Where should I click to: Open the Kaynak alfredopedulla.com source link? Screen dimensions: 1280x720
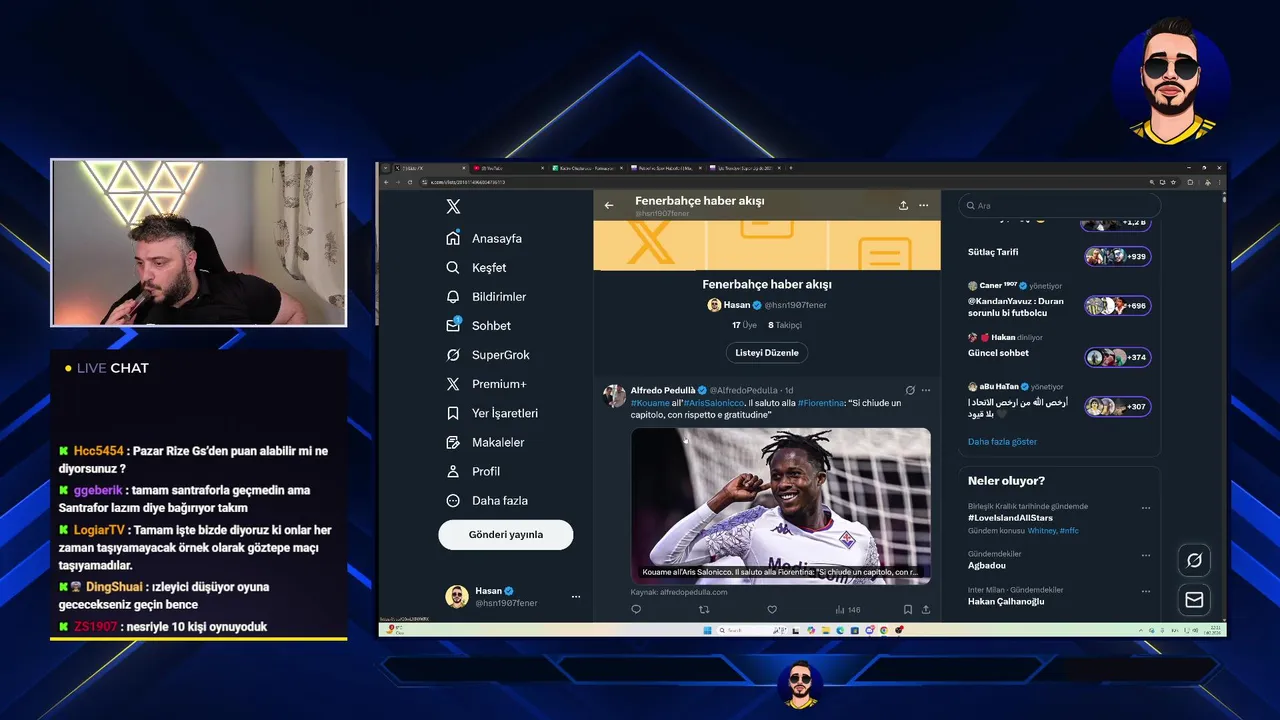pyautogui.click(x=679, y=592)
